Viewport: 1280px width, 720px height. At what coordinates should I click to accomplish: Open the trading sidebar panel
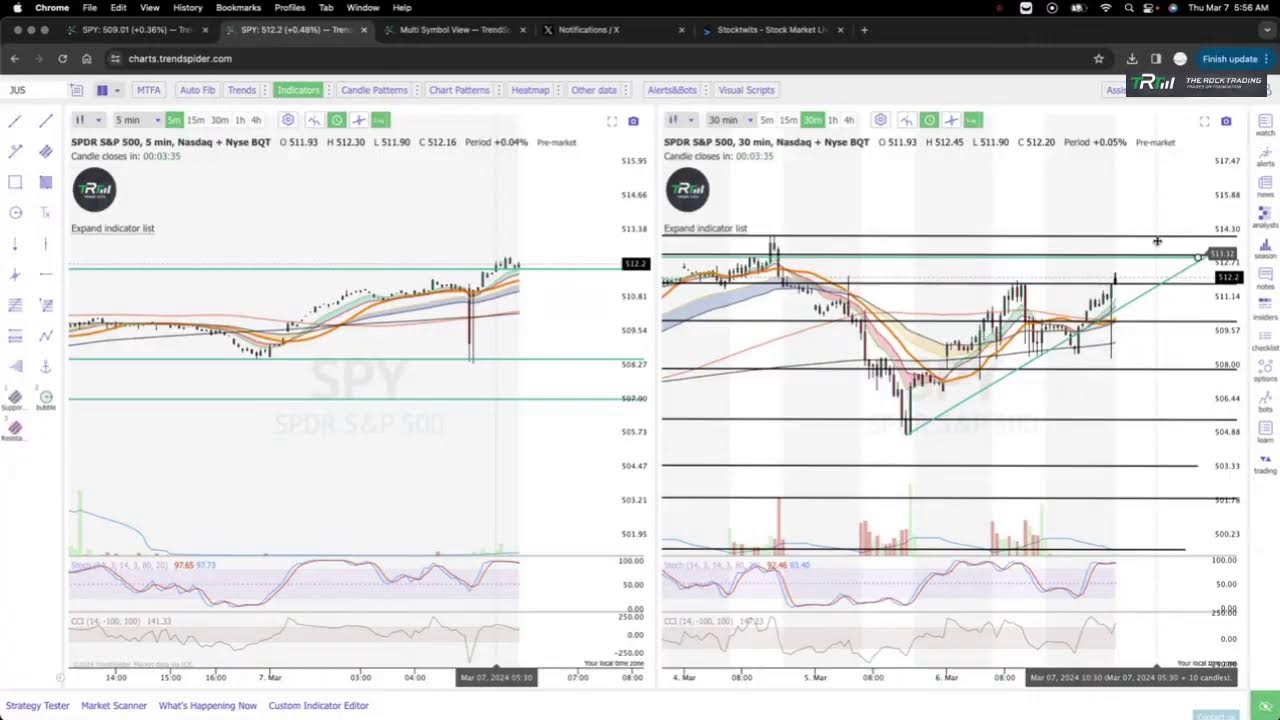[1265, 463]
